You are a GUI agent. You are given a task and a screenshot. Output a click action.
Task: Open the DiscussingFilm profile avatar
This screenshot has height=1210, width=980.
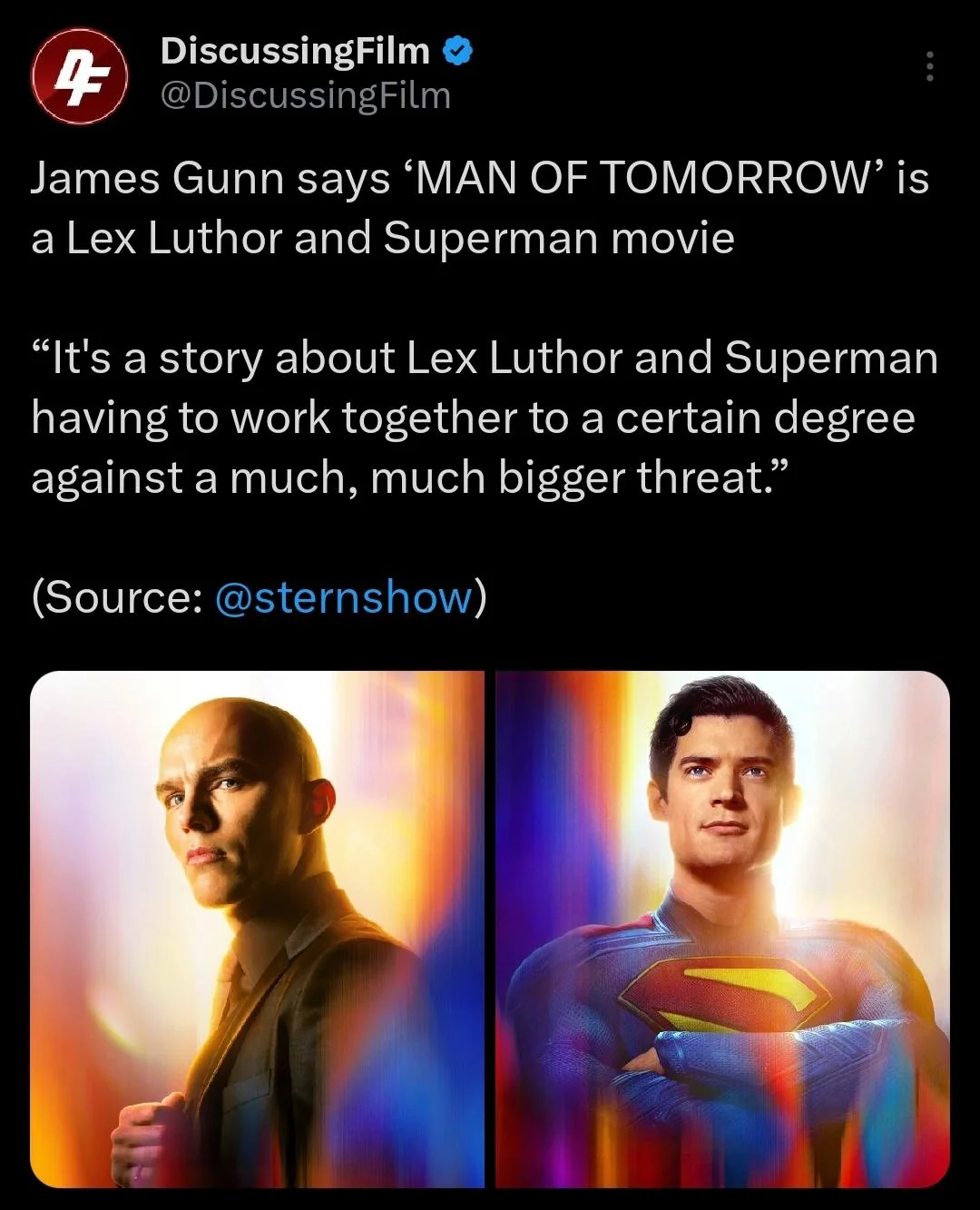[78, 75]
